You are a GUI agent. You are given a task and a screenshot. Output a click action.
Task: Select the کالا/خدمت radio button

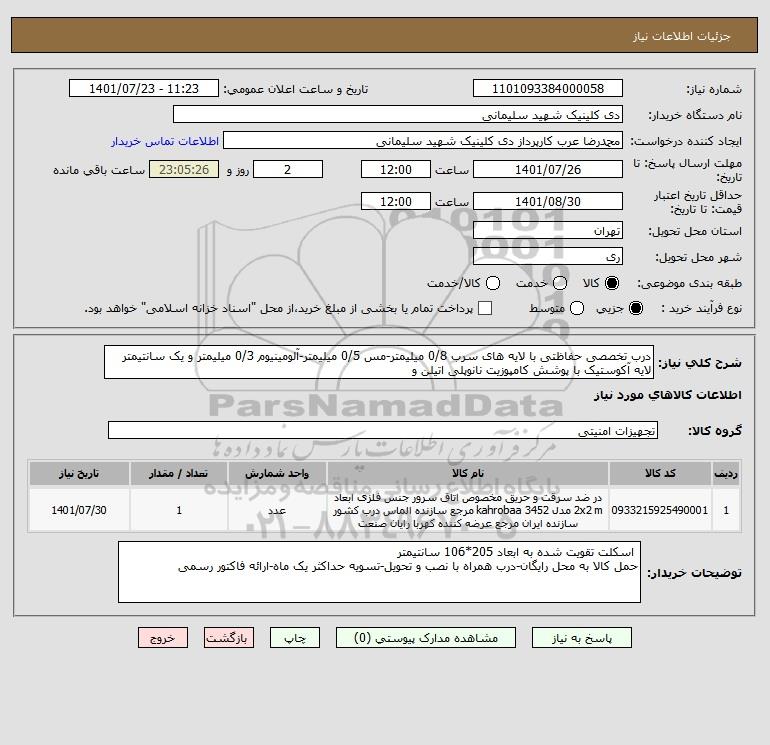(493, 283)
